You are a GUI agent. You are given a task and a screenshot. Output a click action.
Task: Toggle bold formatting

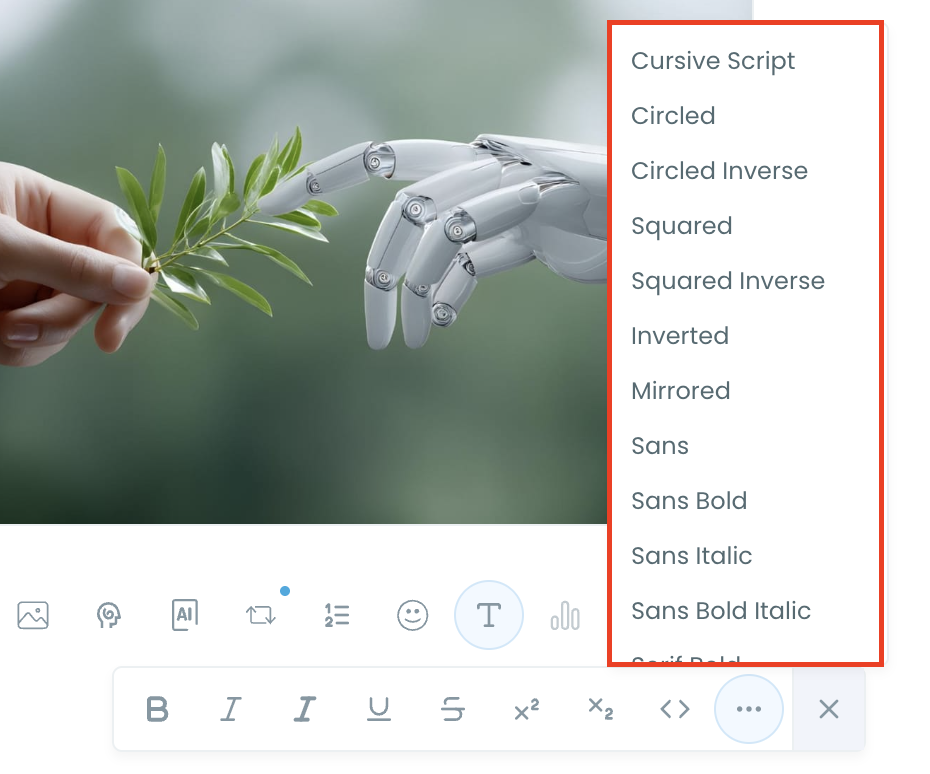[157, 710]
